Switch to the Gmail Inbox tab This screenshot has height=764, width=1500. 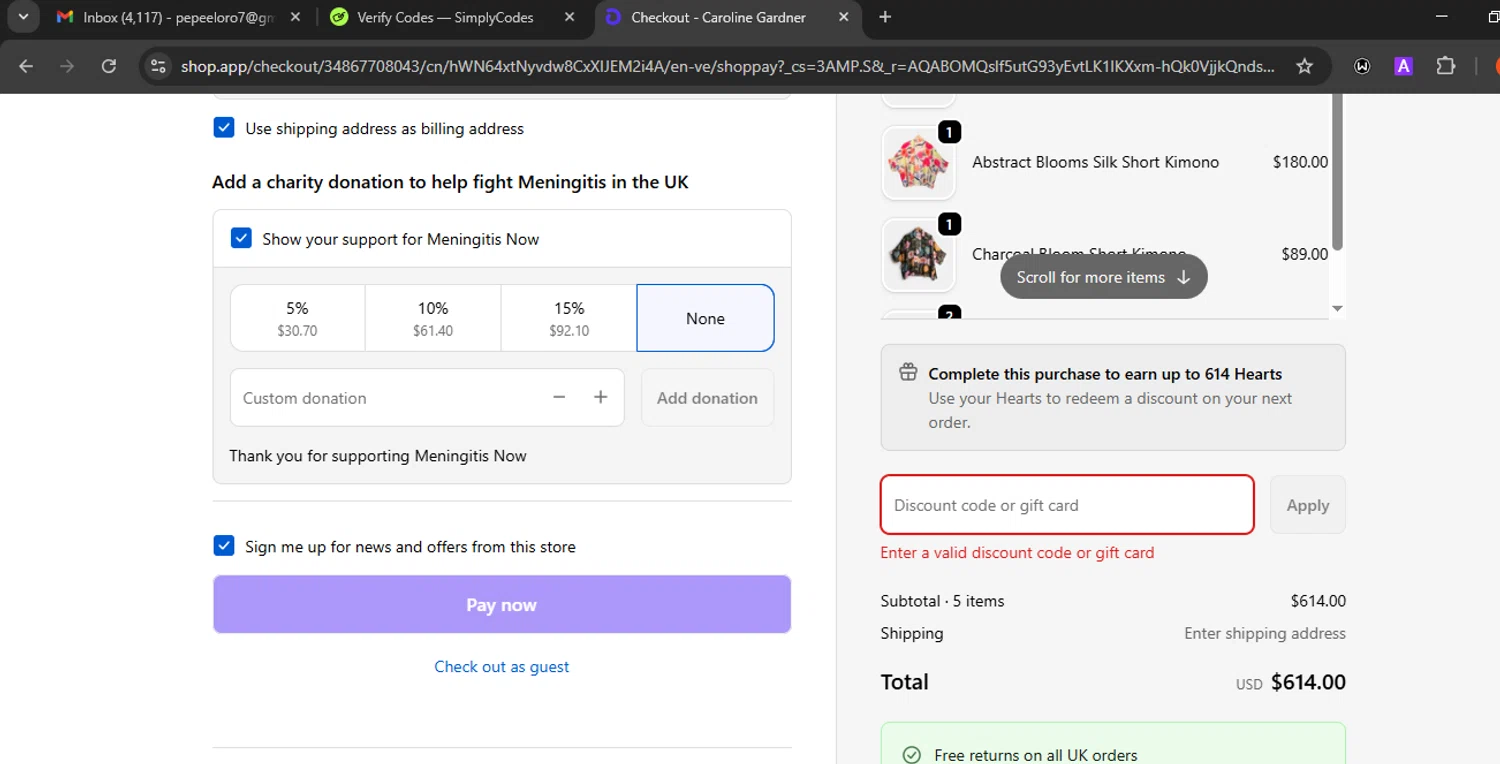(180, 17)
